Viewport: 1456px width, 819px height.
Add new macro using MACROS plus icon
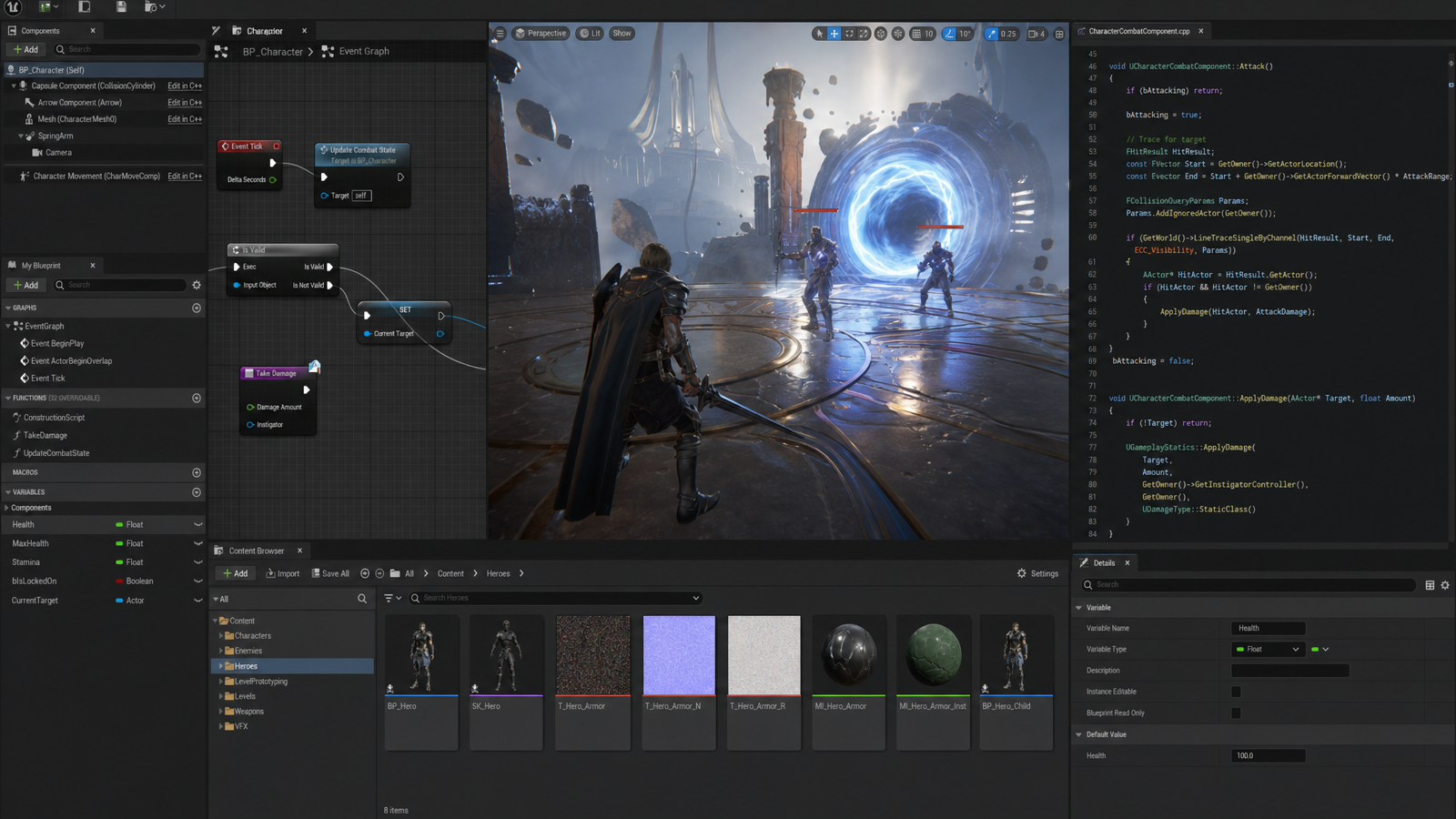click(197, 473)
